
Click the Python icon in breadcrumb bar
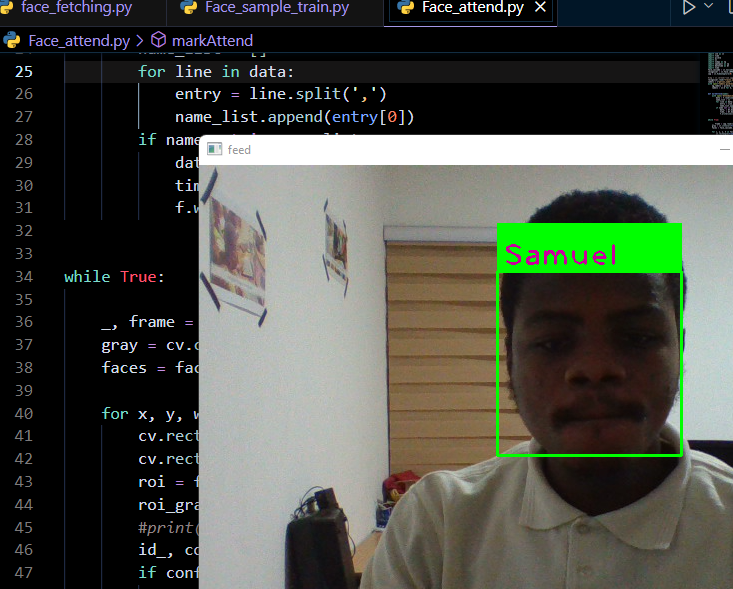click(12, 41)
